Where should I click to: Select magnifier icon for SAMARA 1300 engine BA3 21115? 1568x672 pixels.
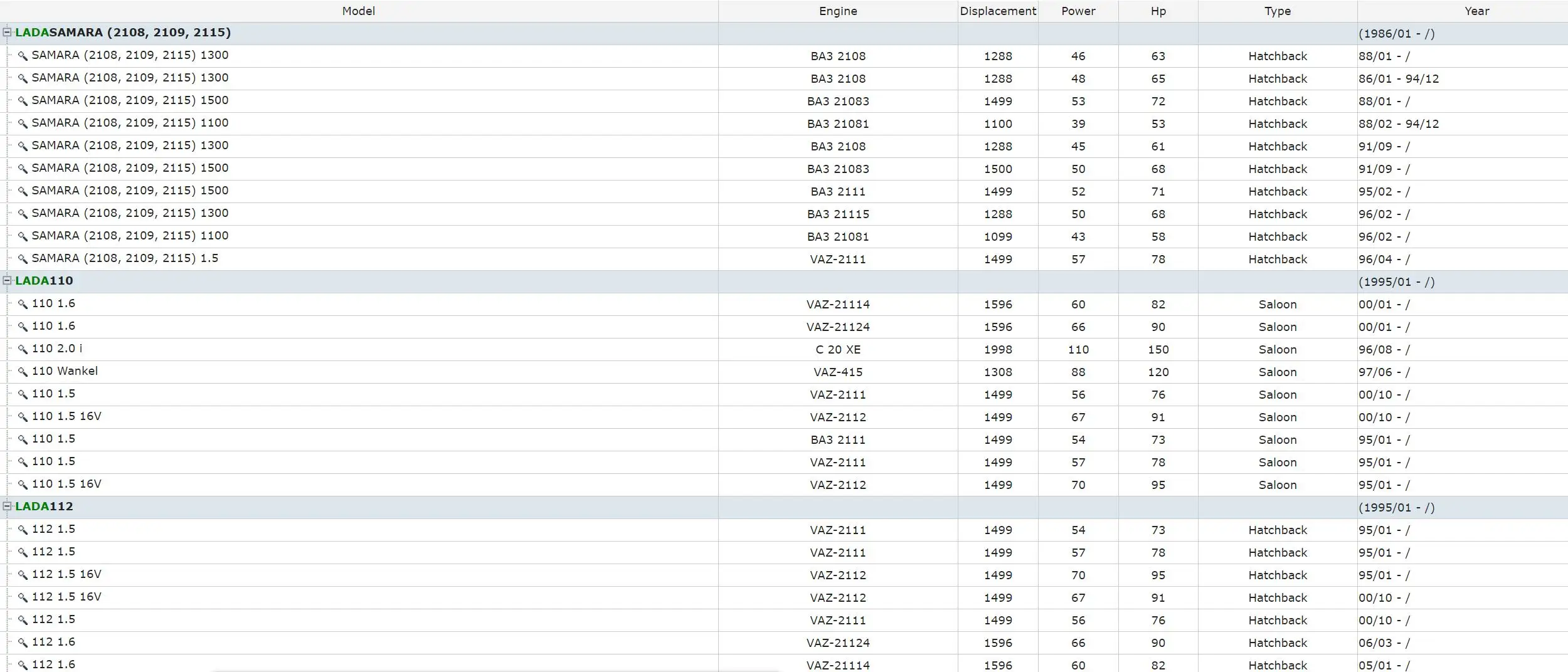pos(23,214)
